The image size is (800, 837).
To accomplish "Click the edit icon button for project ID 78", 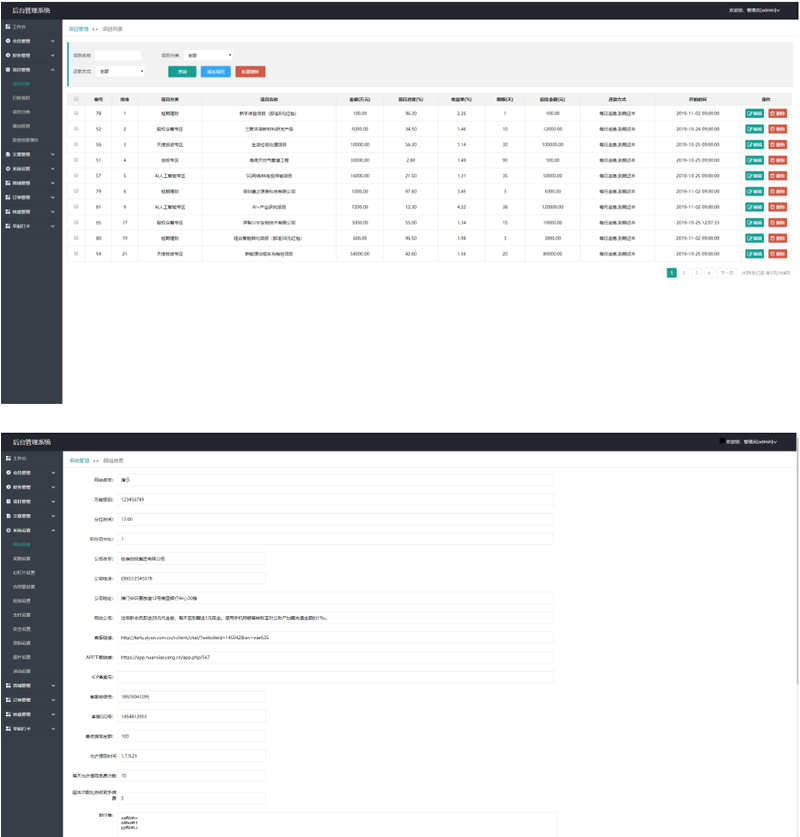I will click(754, 114).
